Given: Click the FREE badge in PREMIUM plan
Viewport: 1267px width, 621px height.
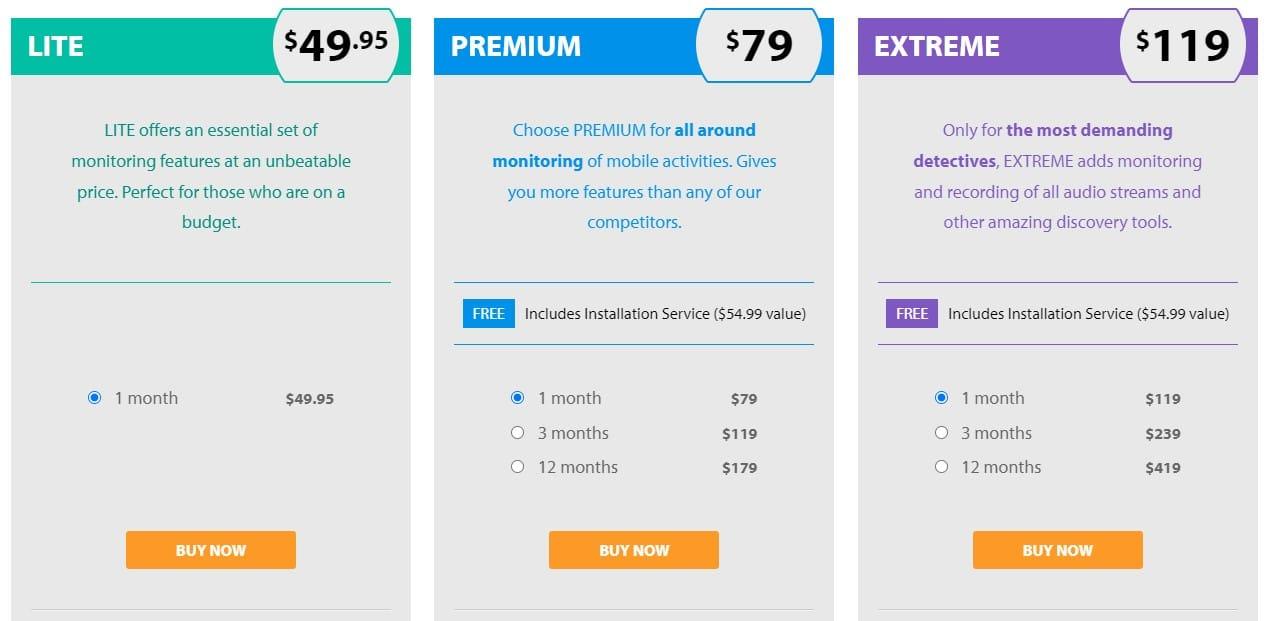Looking at the screenshot, I should (x=488, y=313).
